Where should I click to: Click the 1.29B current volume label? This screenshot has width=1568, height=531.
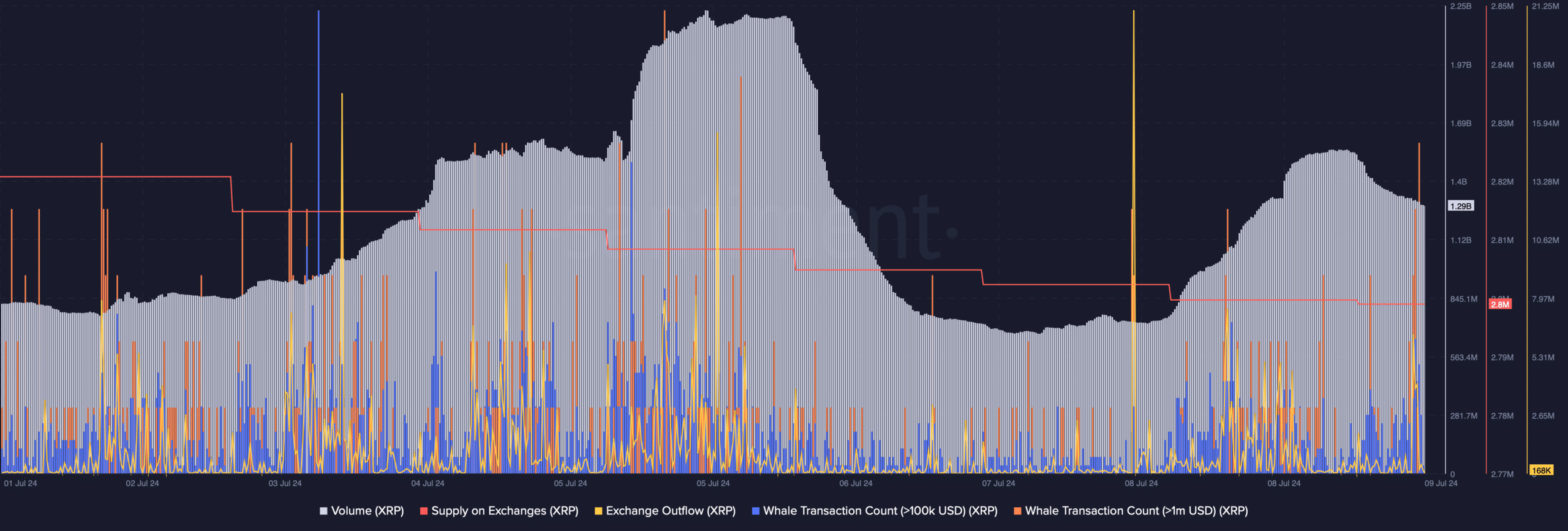tap(1461, 206)
